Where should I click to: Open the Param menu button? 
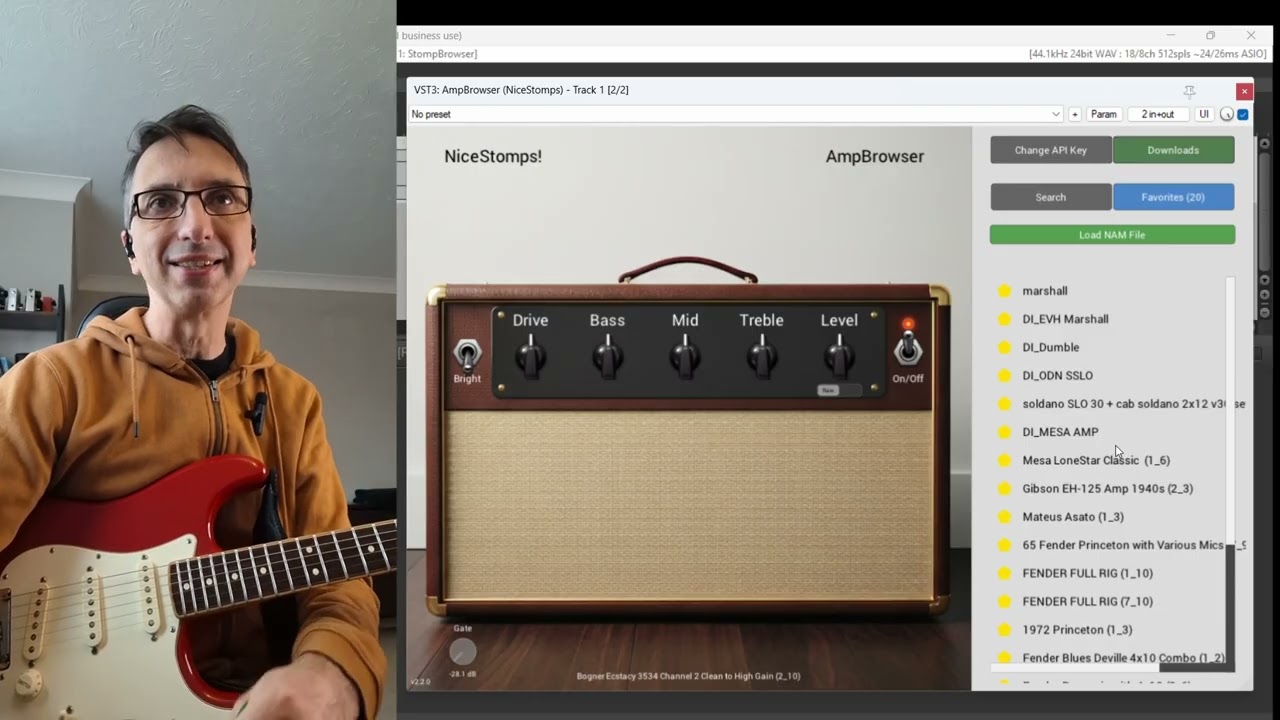pos(1103,114)
